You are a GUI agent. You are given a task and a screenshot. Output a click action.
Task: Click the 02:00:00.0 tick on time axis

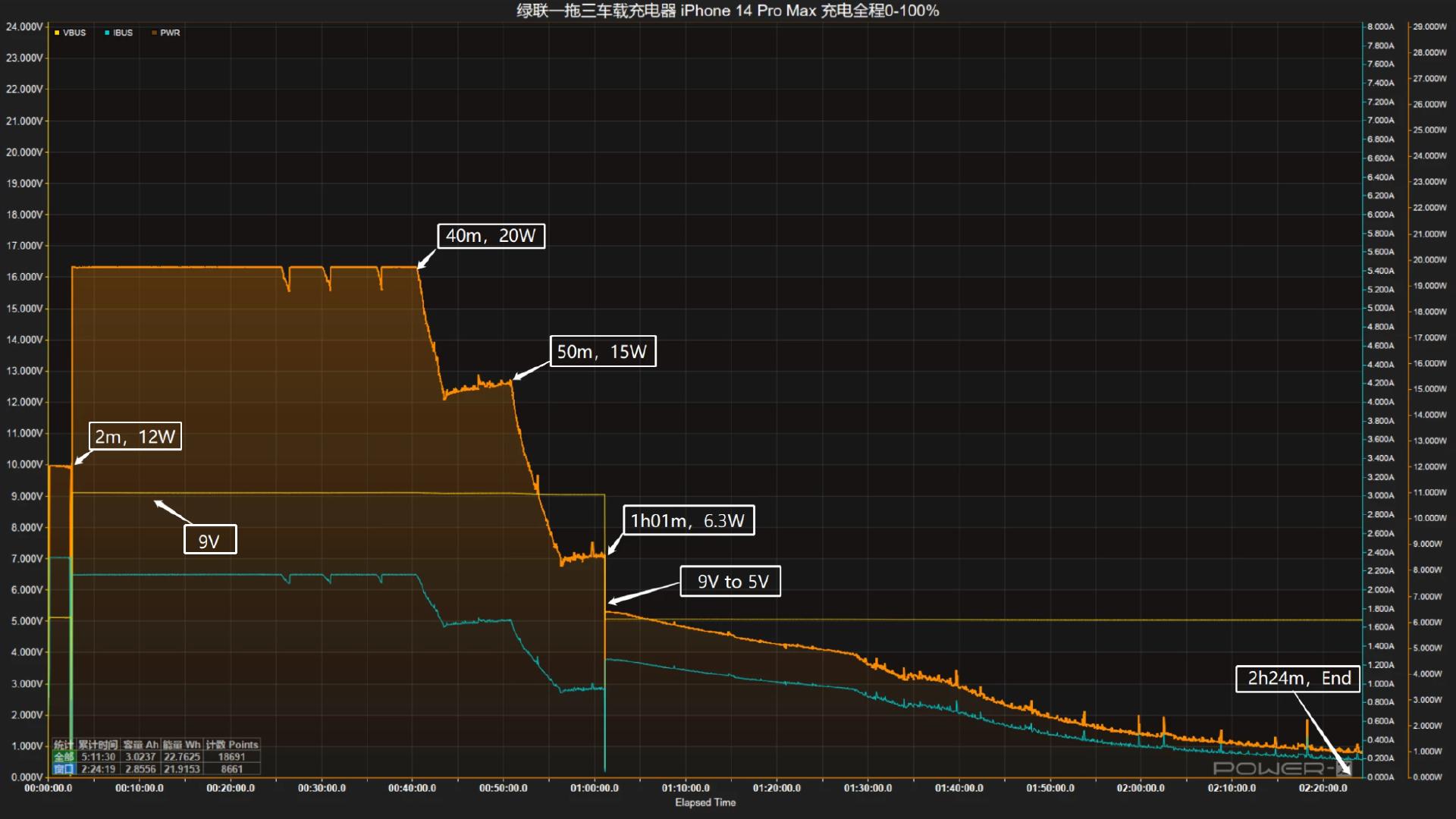click(1141, 788)
